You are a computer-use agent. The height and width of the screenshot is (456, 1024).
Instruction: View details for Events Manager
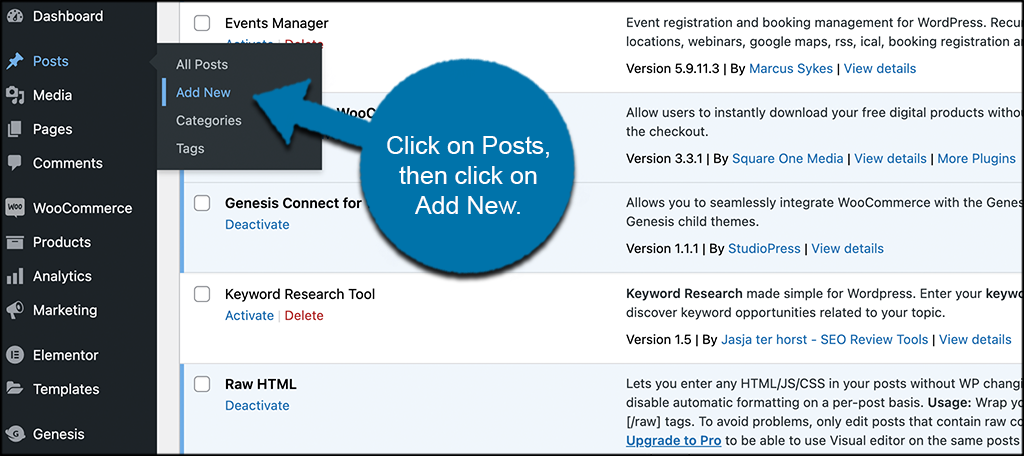pyautogui.click(x=880, y=69)
